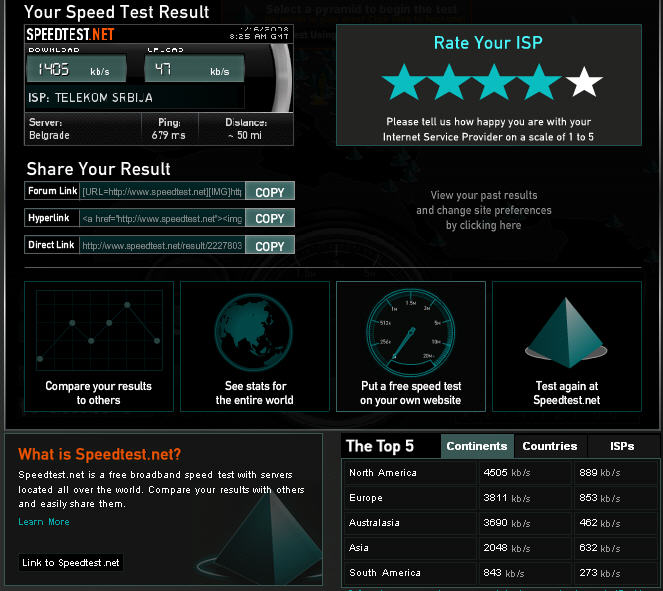
Task: Rate ISP with the fifth white star
Action: pyautogui.click(x=584, y=82)
